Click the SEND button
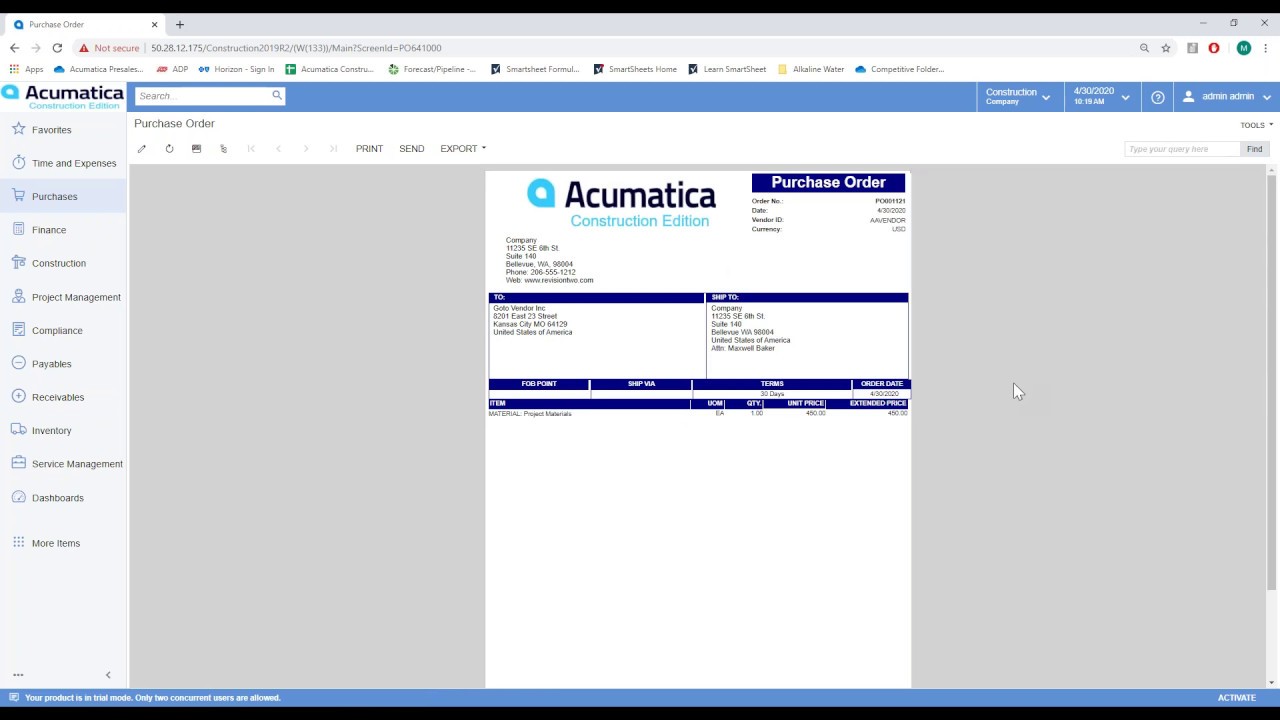 pos(411,149)
